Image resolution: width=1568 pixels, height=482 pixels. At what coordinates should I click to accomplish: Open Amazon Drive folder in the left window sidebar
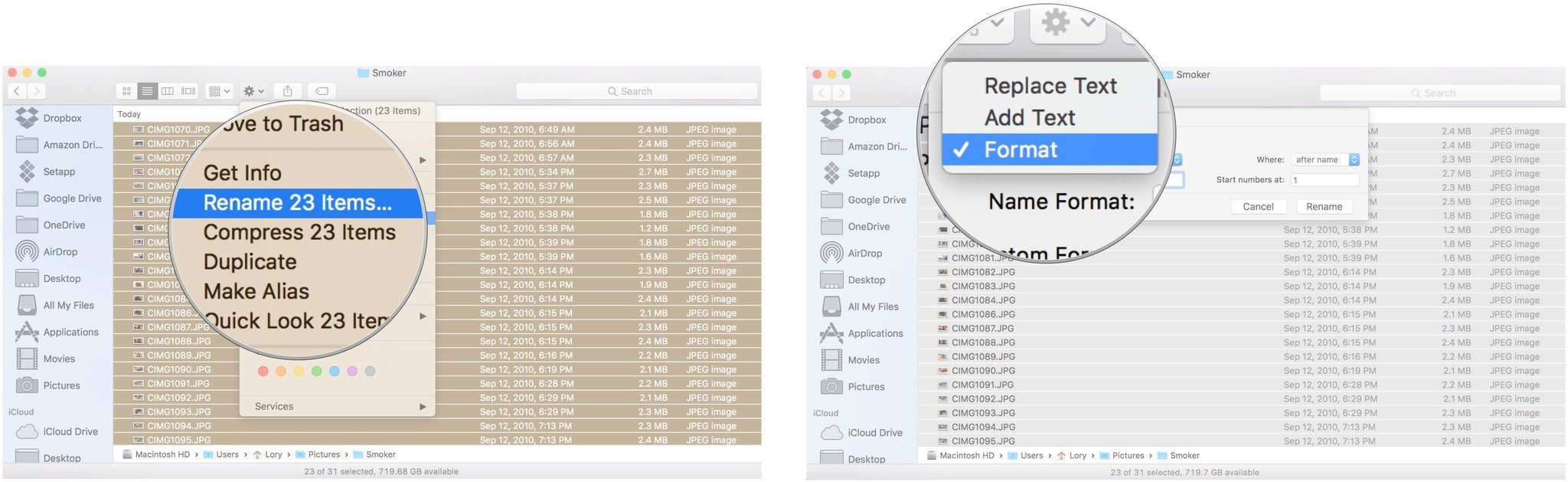tap(60, 145)
